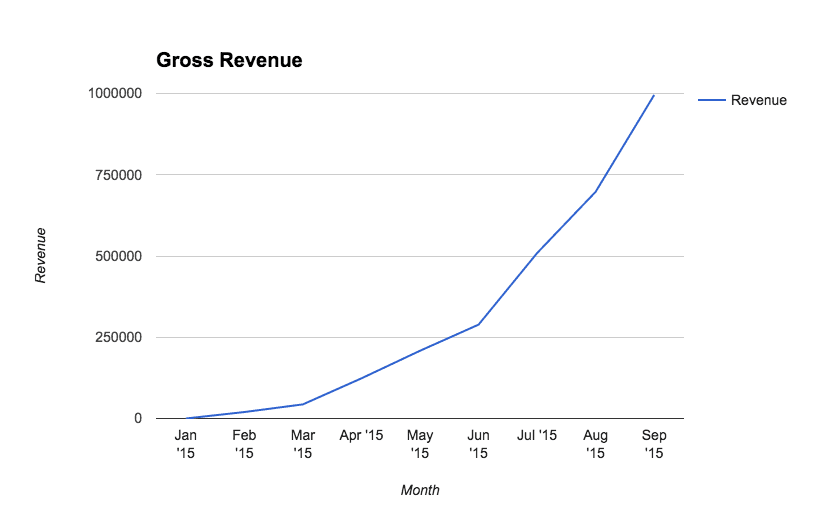Screen dimensions: 839x513
Task: Click the Month x-axis title
Action: pos(420,490)
